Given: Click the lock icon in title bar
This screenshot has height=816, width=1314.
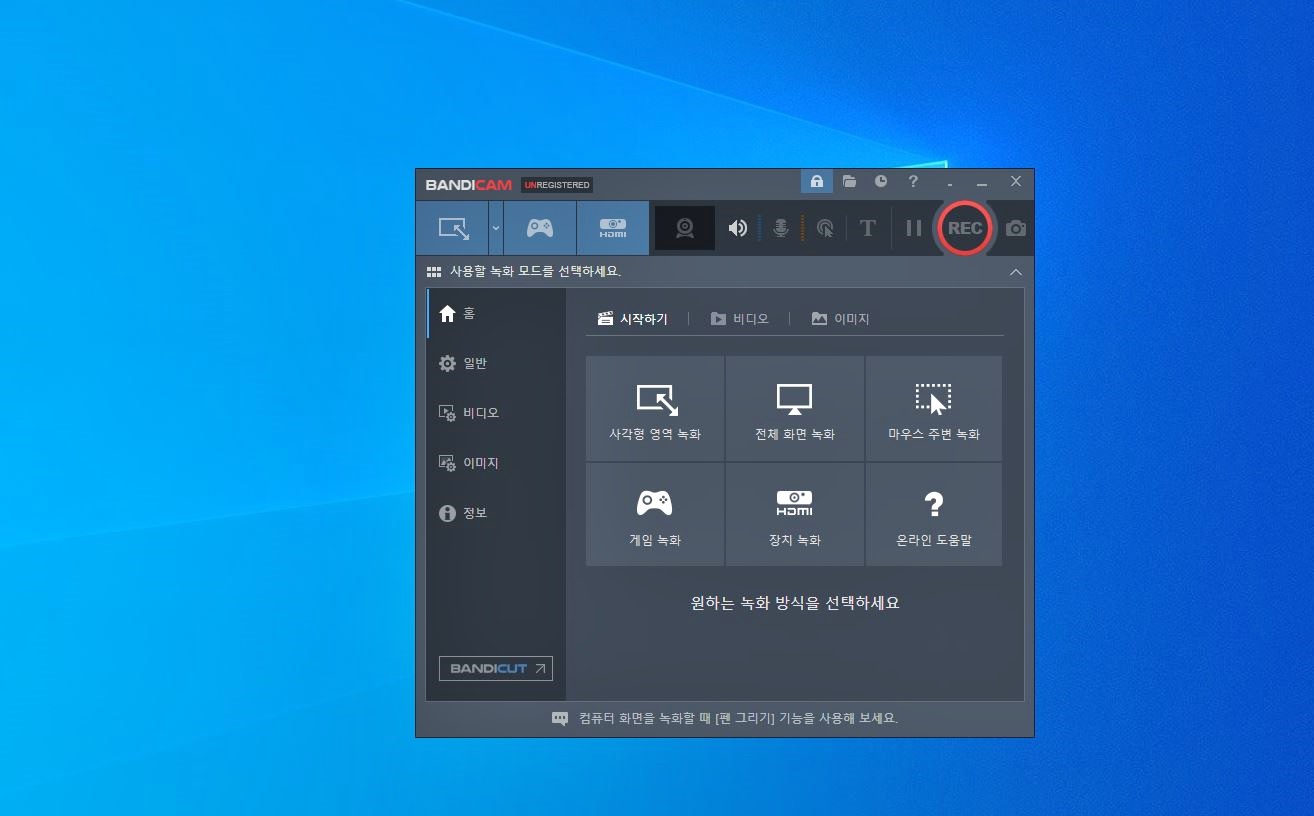Looking at the screenshot, I should click(x=817, y=181).
